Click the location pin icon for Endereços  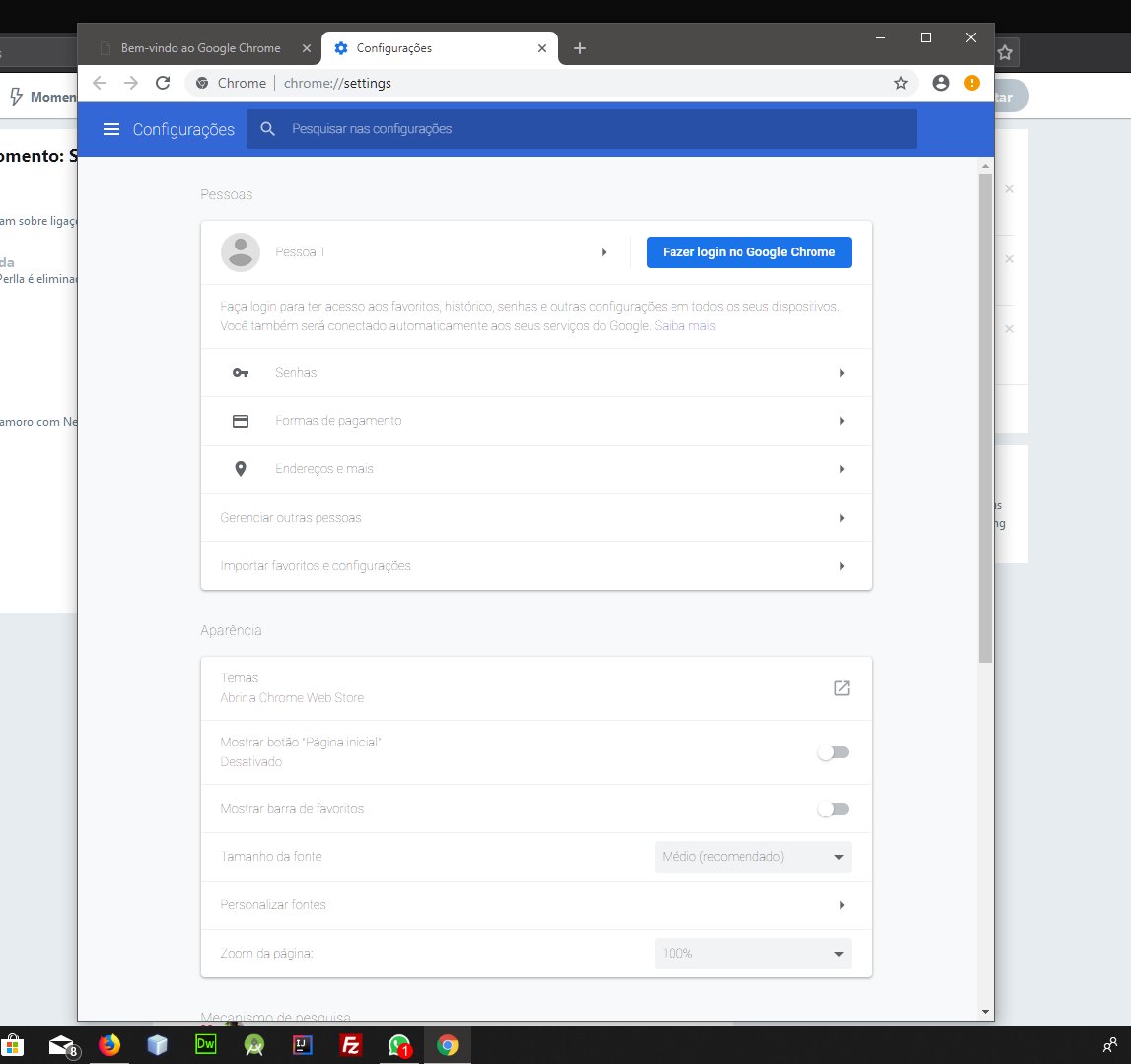[x=241, y=469]
